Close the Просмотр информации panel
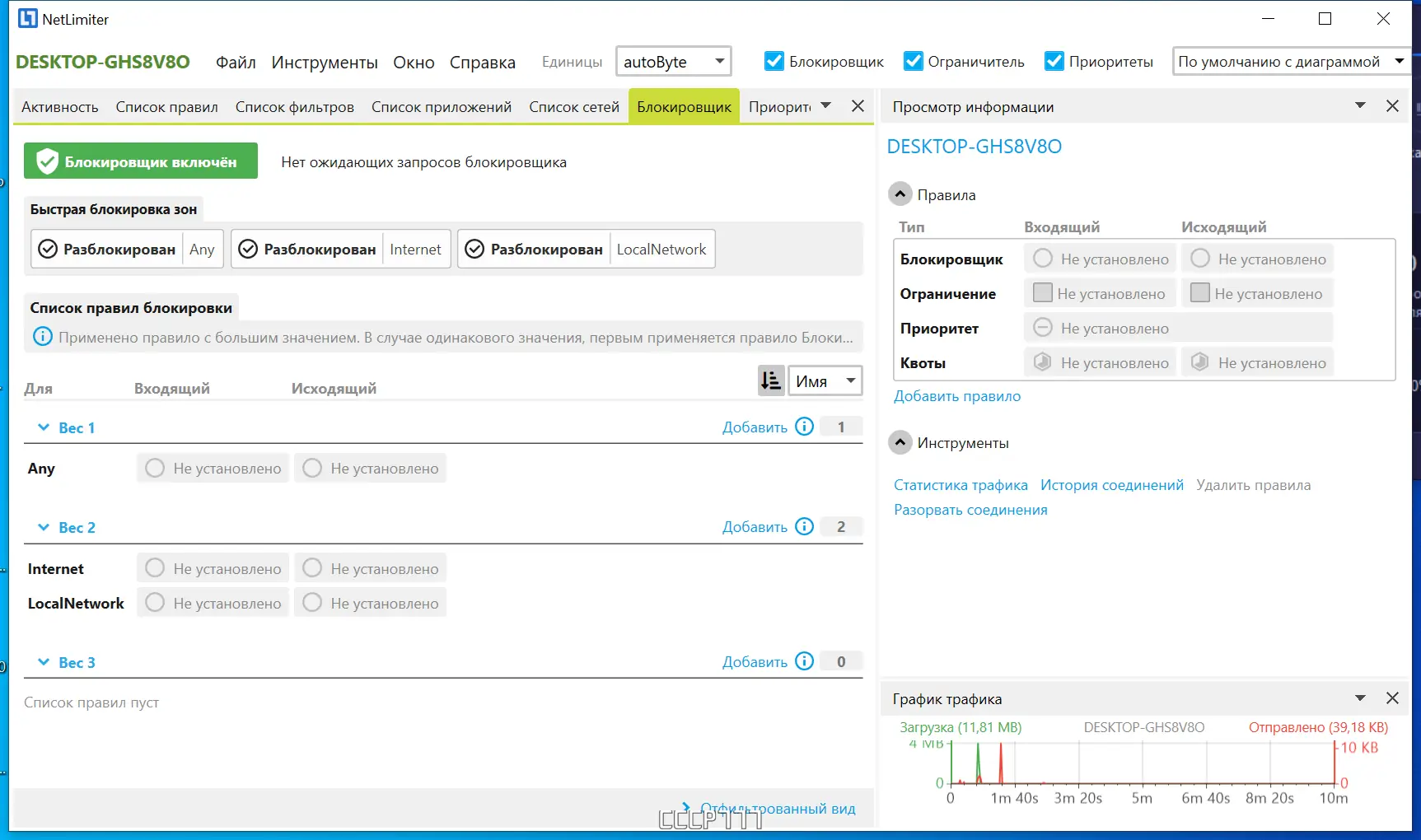The width and height of the screenshot is (1421, 840). [x=1392, y=106]
